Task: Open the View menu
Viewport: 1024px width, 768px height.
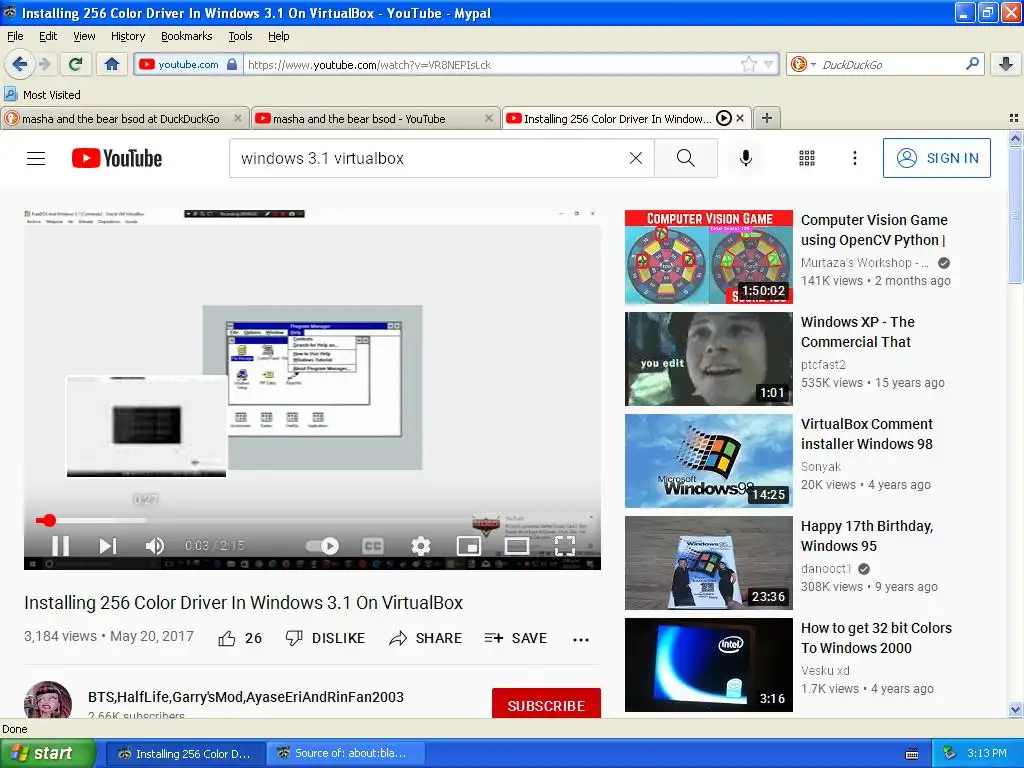Action: 84,36
